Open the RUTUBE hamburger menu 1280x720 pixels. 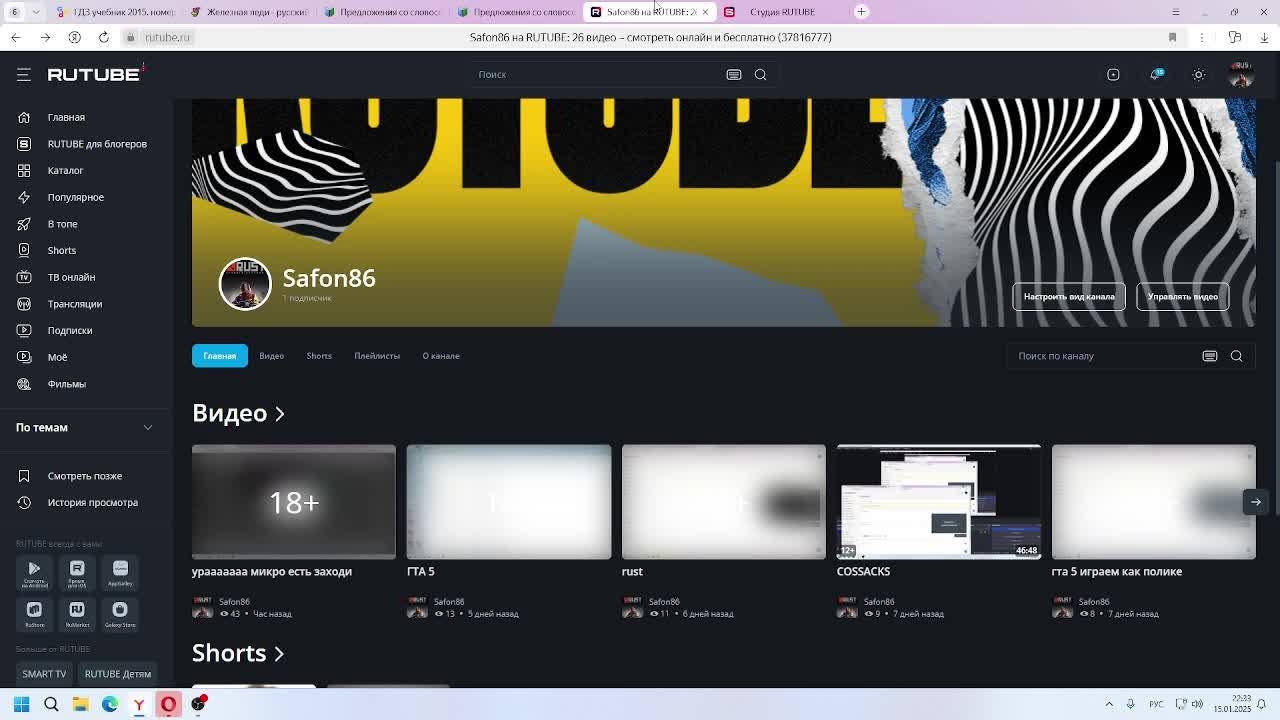pos(24,74)
